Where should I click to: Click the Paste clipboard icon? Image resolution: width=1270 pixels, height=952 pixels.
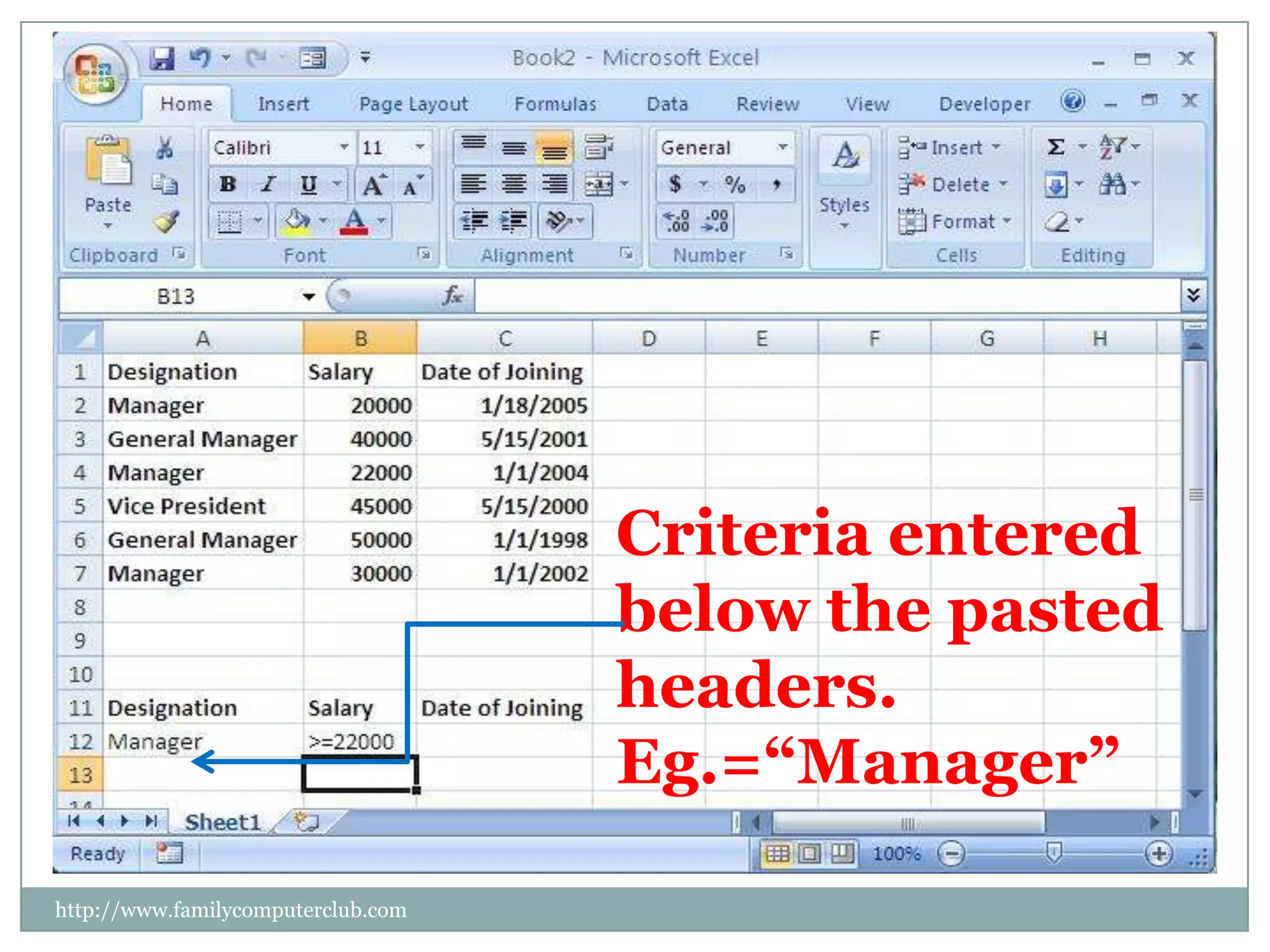109,161
